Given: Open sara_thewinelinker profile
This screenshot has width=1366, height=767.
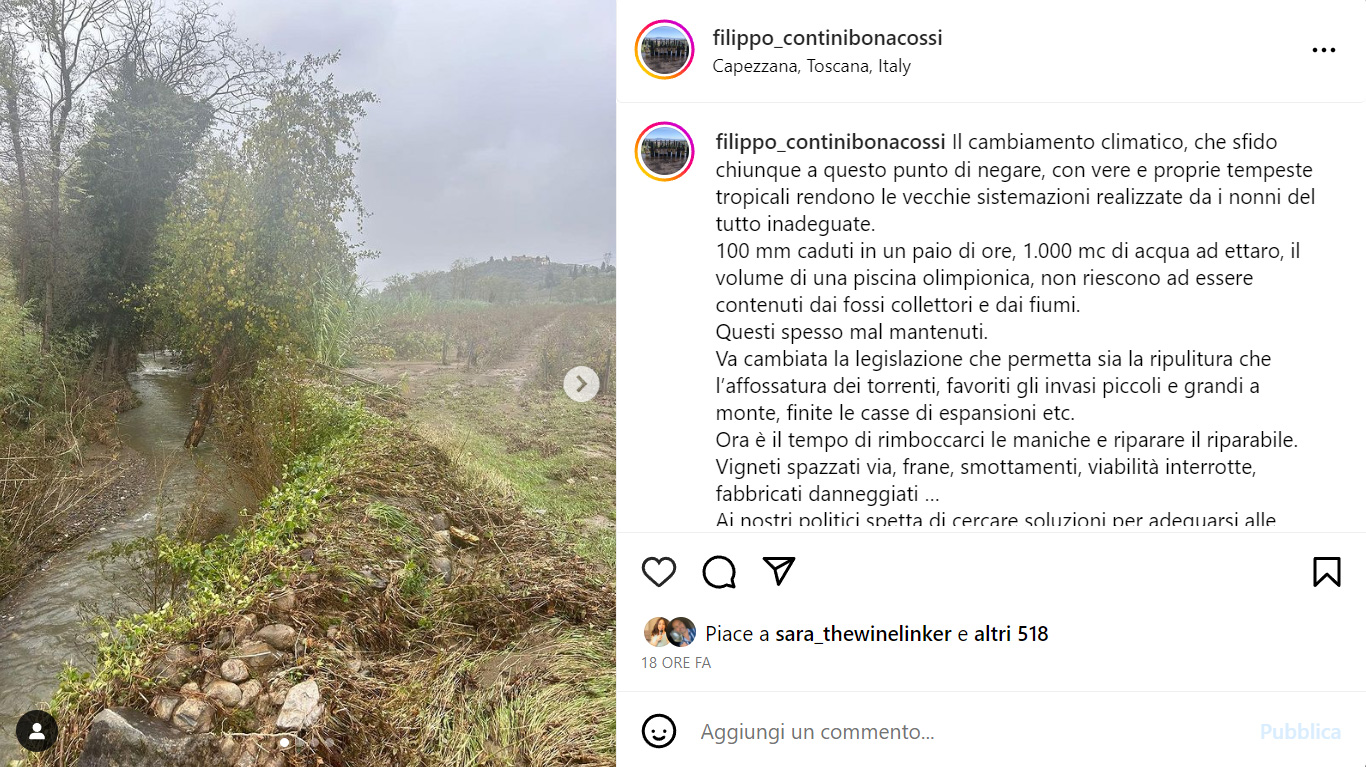Looking at the screenshot, I should [863, 634].
